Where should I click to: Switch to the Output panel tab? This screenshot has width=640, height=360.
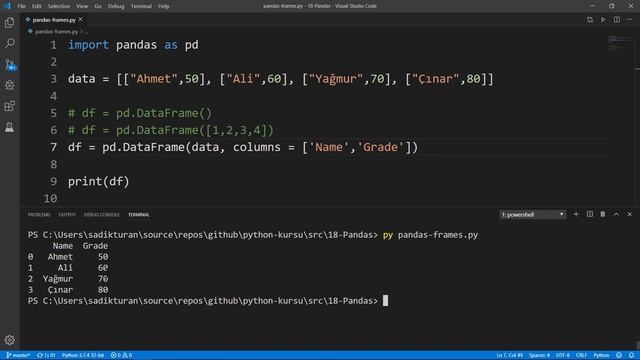click(x=67, y=215)
